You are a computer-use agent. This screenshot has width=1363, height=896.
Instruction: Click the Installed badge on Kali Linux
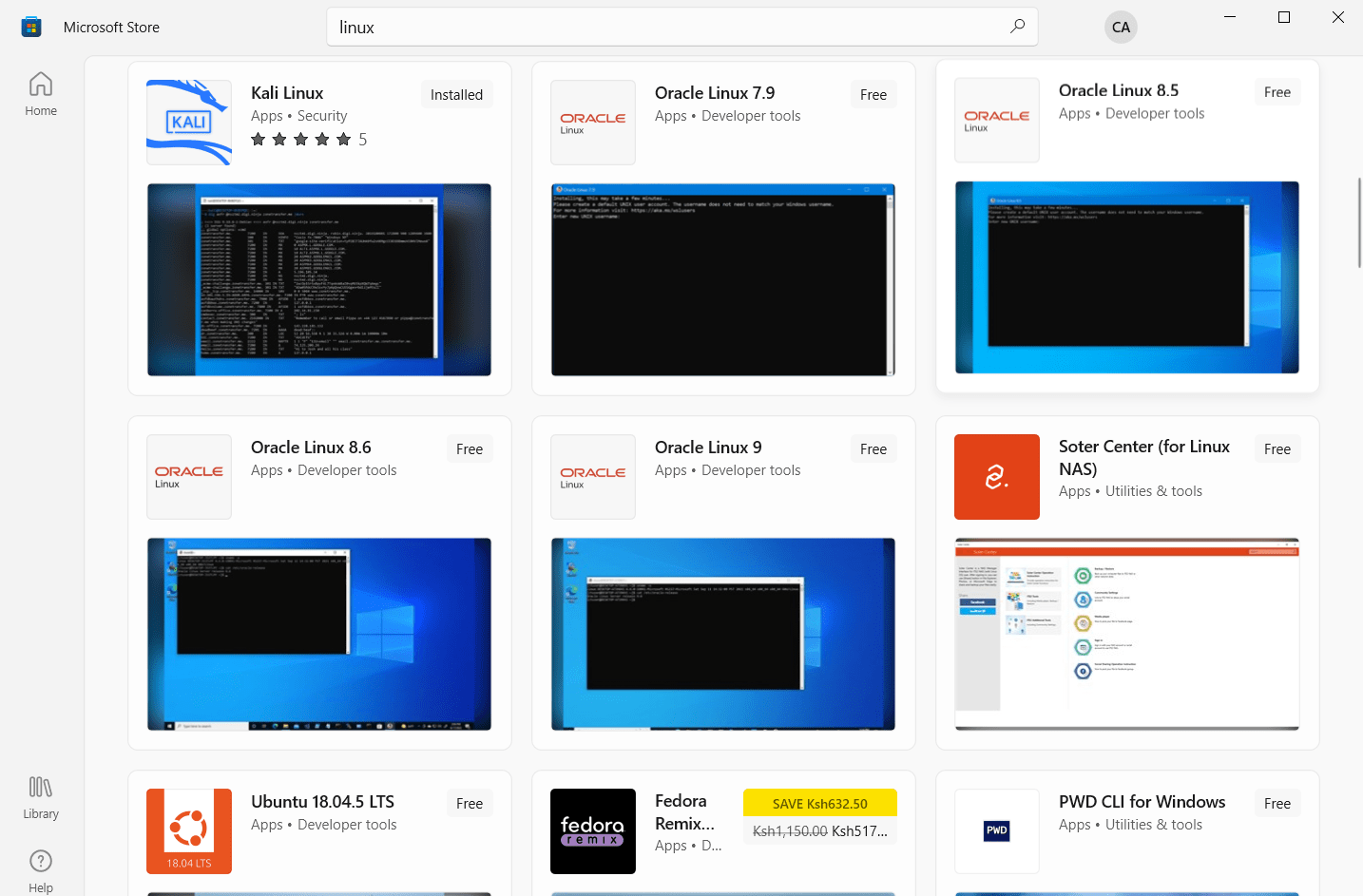coord(456,95)
